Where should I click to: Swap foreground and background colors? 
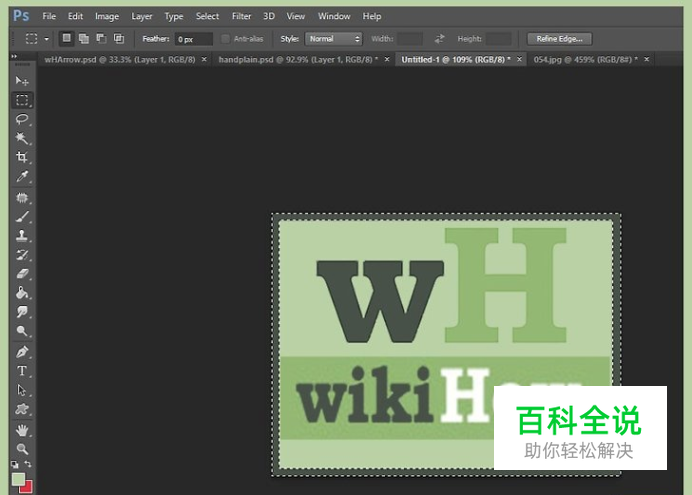[28, 464]
